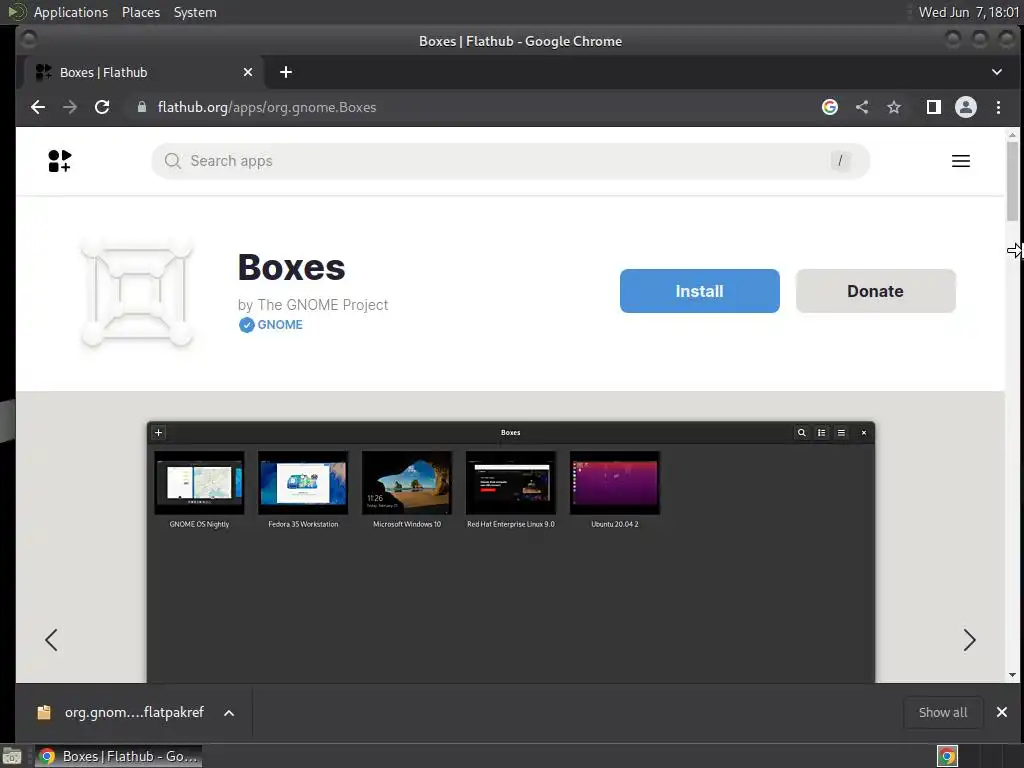Click the flatpakref download file icon
The image size is (1024, 768).
(44, 712)
